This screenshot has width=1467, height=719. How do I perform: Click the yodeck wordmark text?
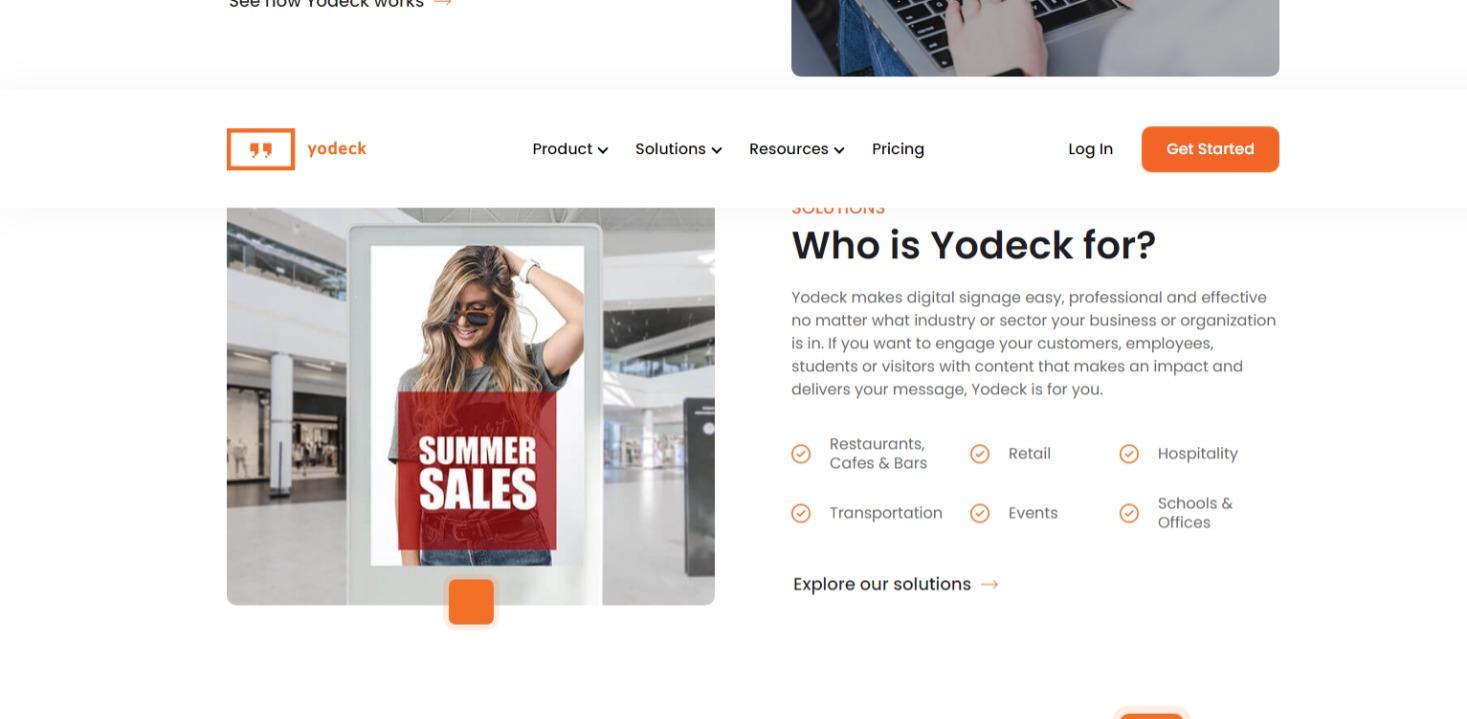(337, 149)
